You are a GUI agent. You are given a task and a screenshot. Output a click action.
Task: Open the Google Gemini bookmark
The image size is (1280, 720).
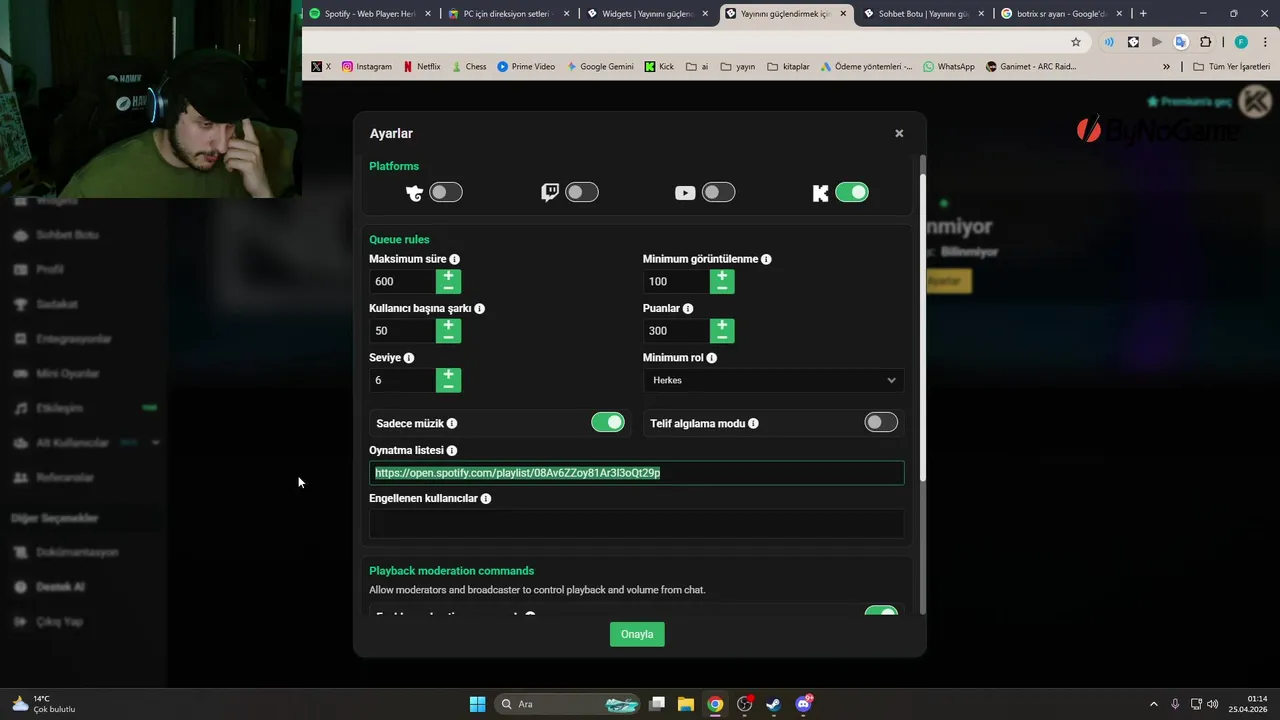[600, 67]
